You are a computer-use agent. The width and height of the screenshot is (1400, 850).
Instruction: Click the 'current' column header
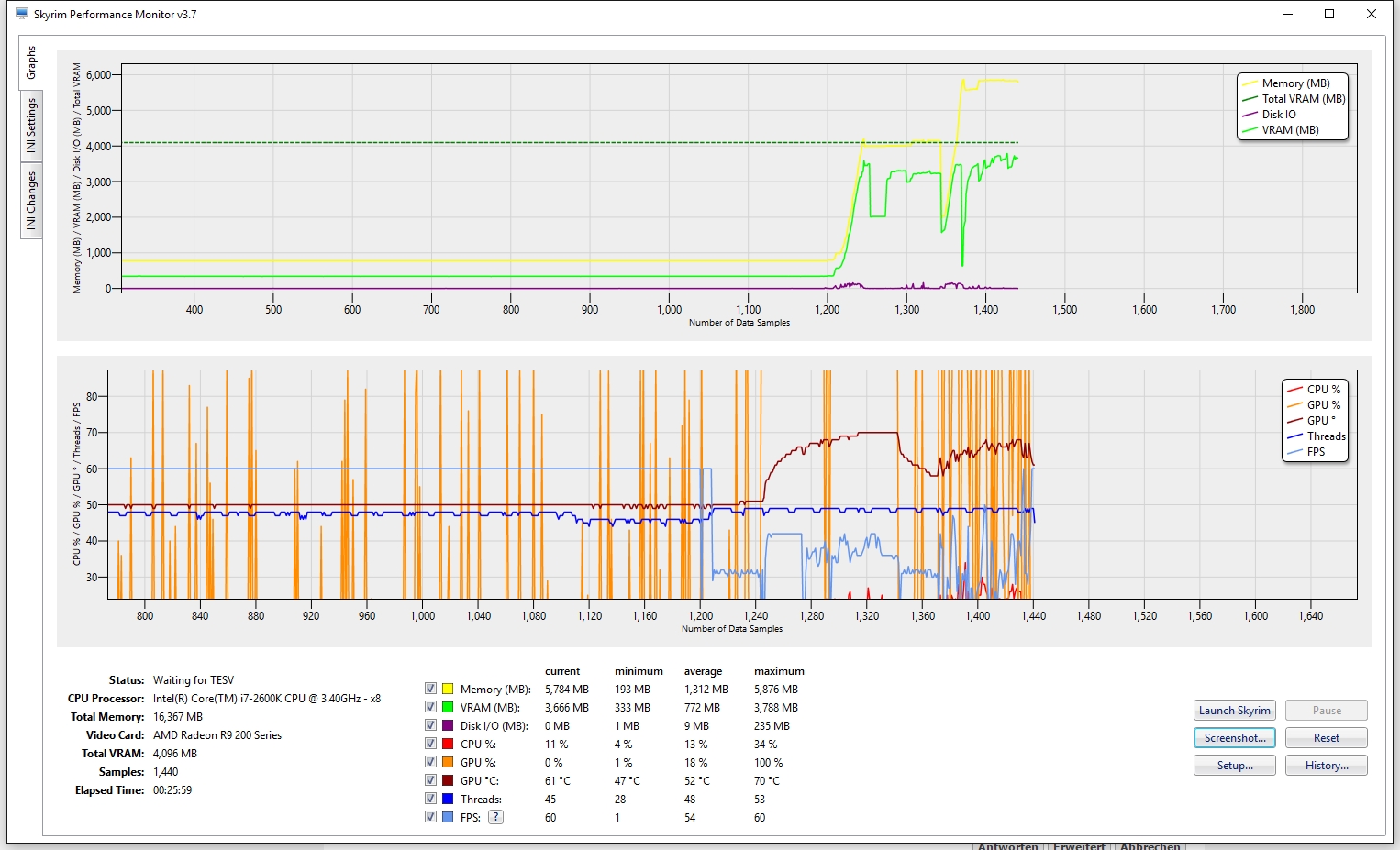tap(562, 671)
